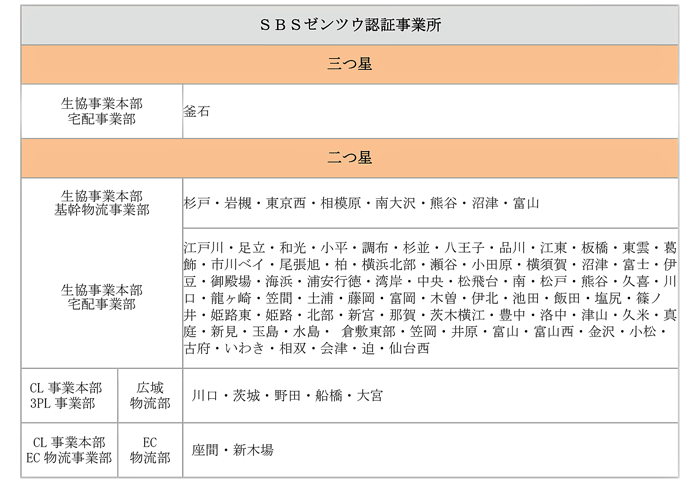Click the 'ＳＢＳゼンツウ認証事業所' table title
Viewport: 700px width, 491px height.
pos(350,25)
